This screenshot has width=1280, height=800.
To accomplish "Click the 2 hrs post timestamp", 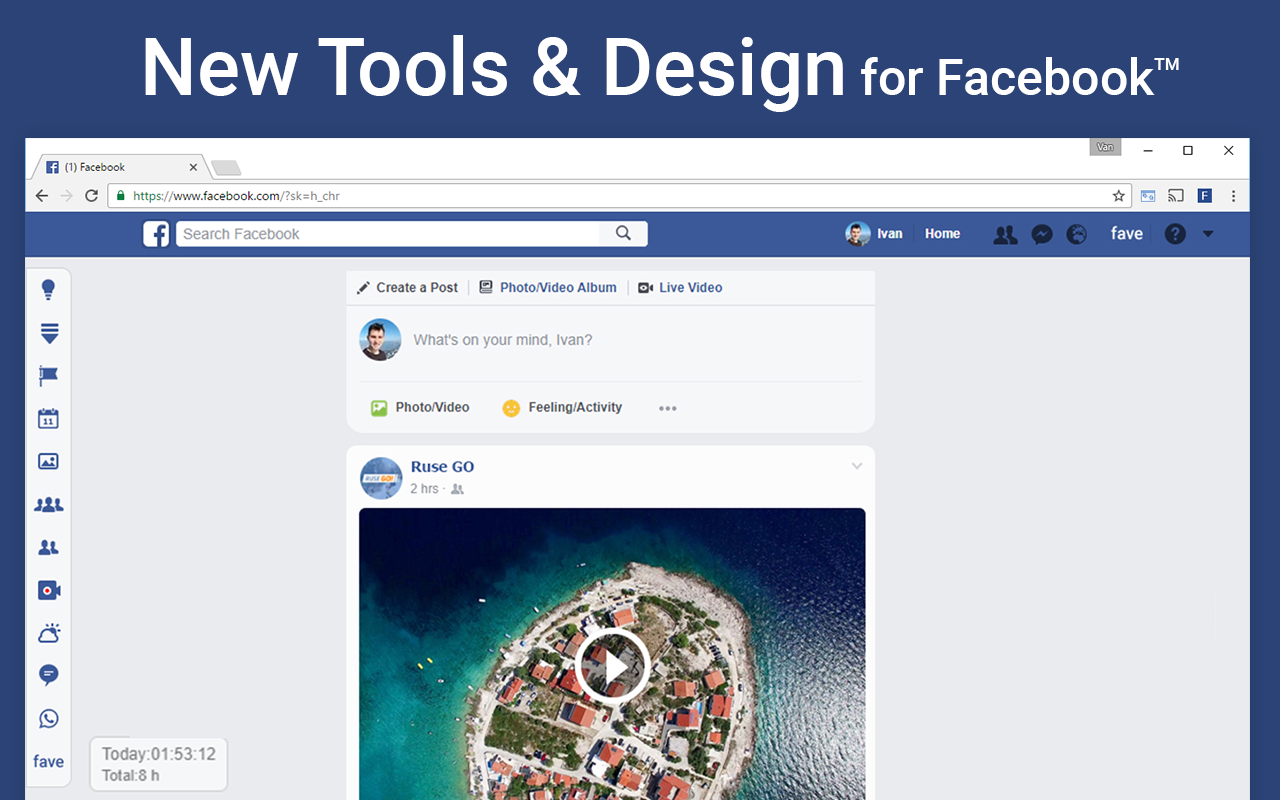I will [x=424, y=489].
